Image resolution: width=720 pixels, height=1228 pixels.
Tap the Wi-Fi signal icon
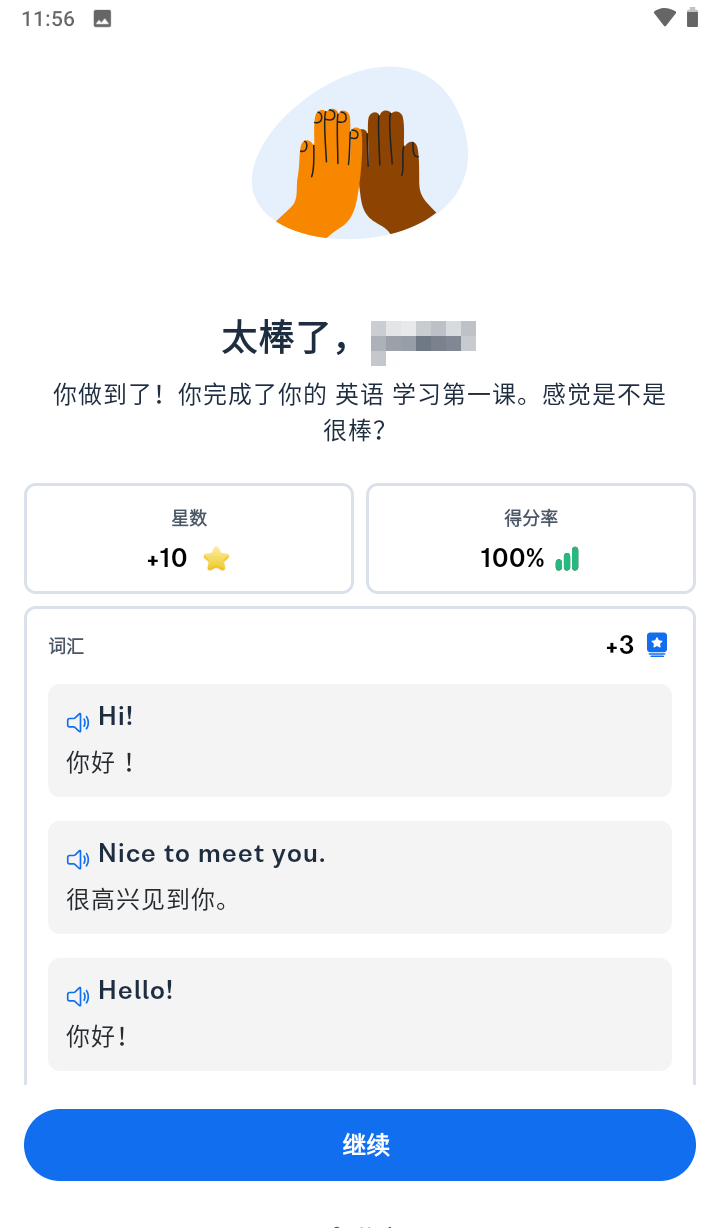click(664, 18)
